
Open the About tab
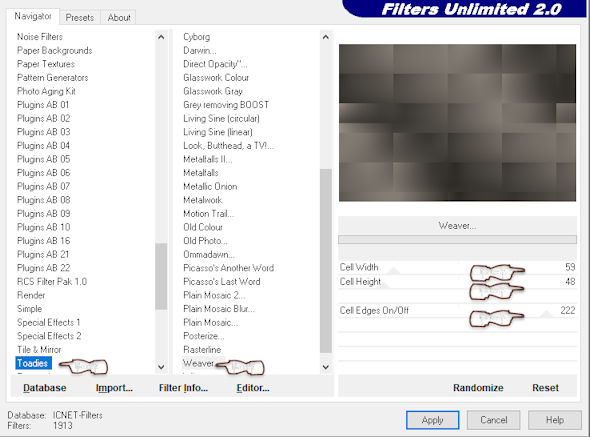[119, 17]
